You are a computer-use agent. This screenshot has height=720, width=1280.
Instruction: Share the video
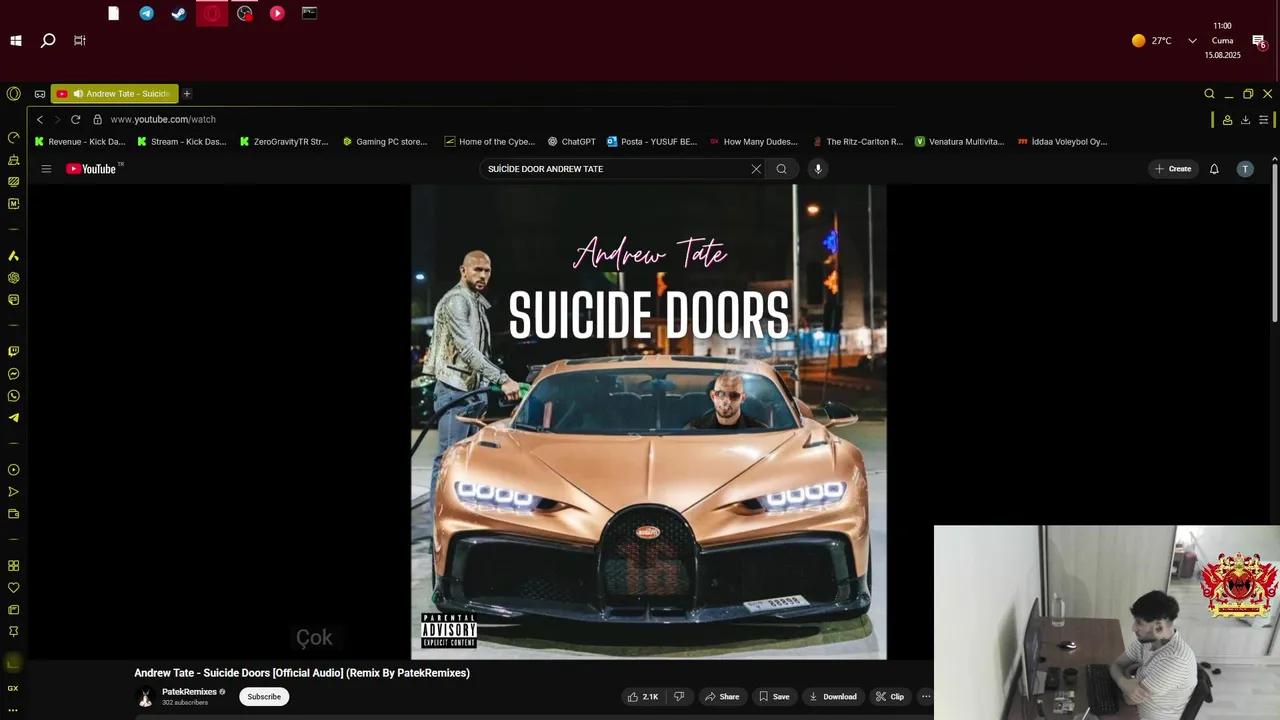click(721, 697)
